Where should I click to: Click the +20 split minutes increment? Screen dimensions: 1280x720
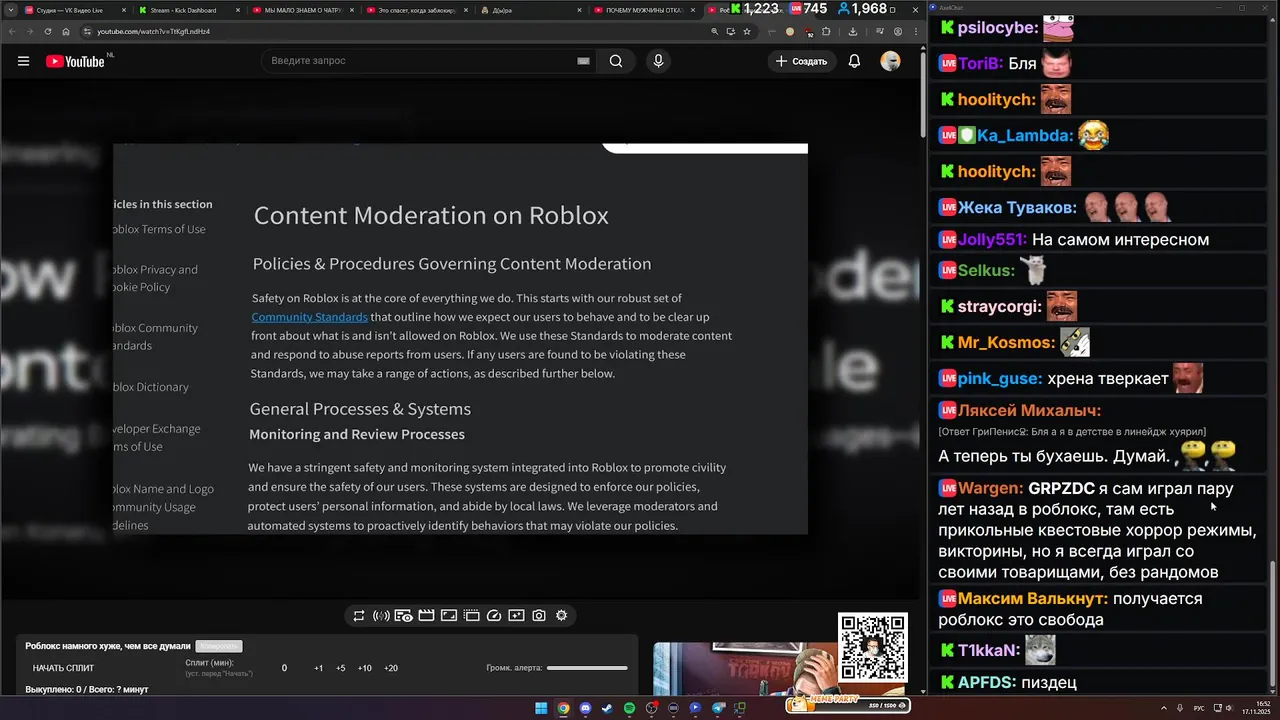click(390, 668)
